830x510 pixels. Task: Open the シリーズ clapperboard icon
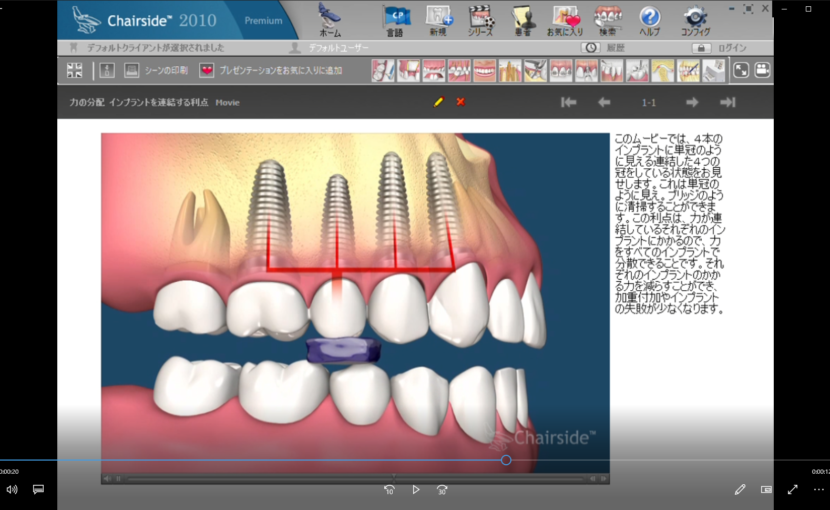481,20
